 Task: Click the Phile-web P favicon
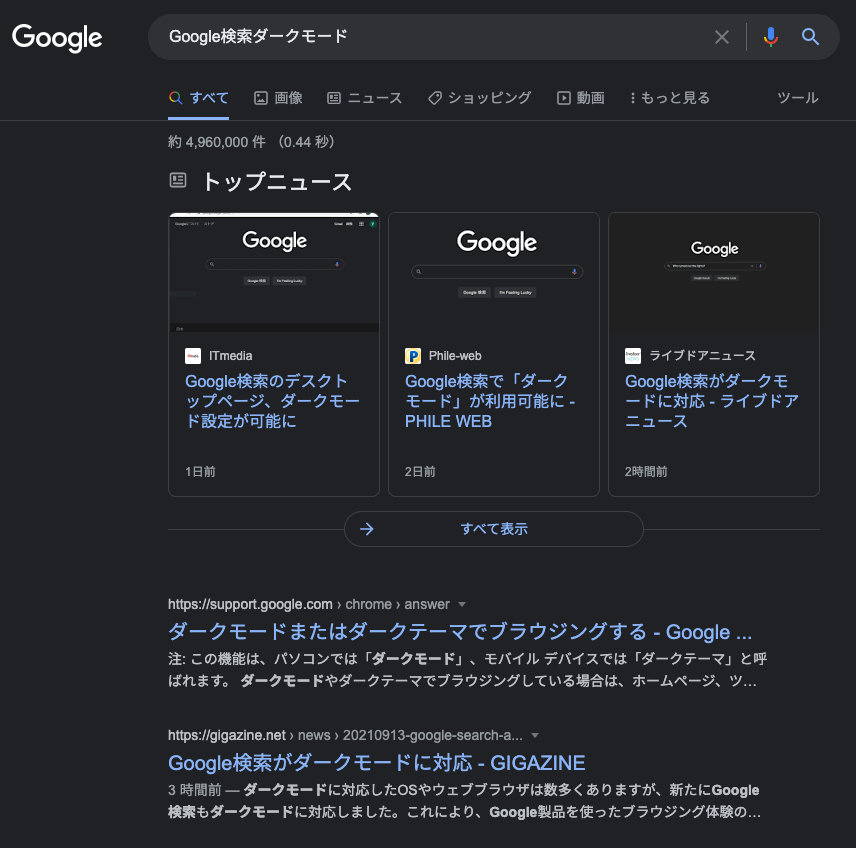click(x=413, y=356)
